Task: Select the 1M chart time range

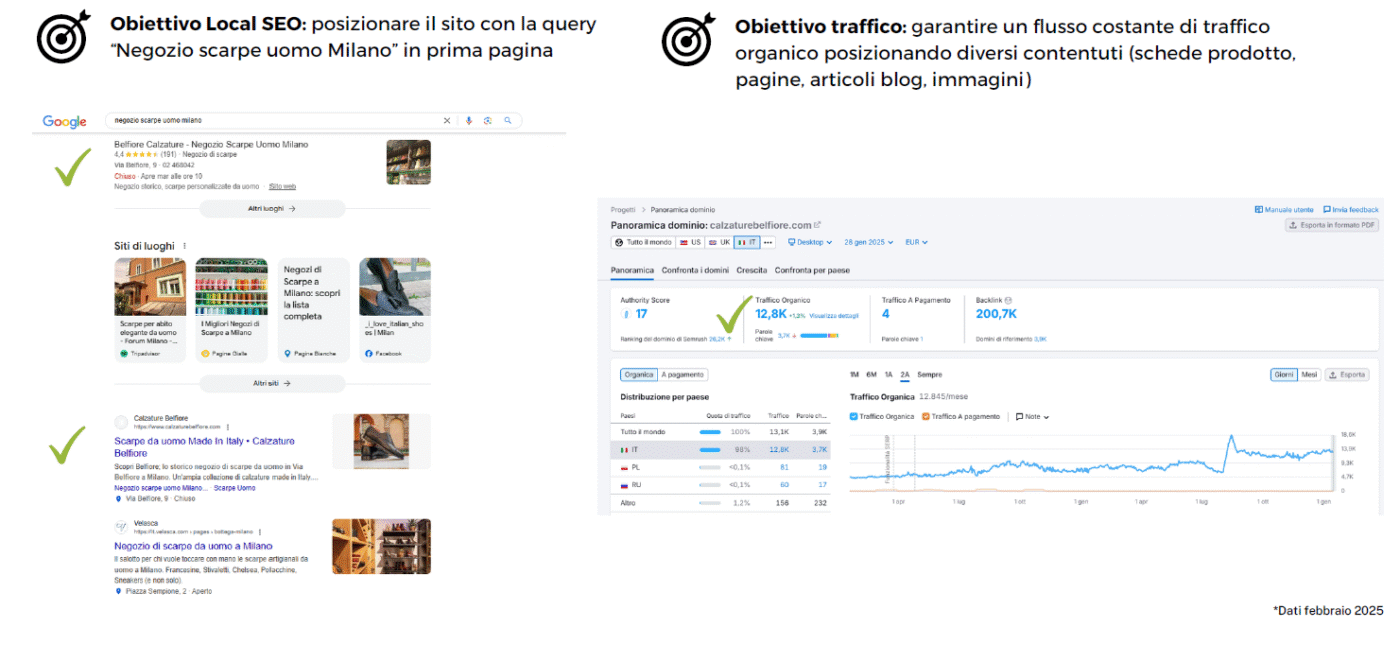Action: point(854,375)
